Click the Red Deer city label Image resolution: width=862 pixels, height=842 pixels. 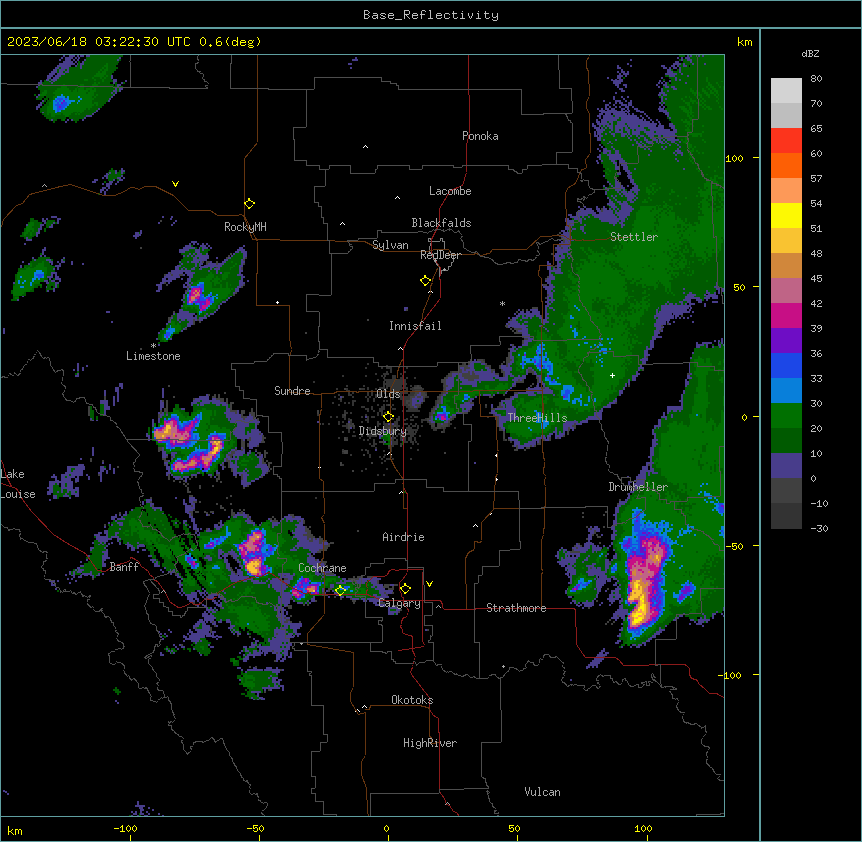coord(440,255)
